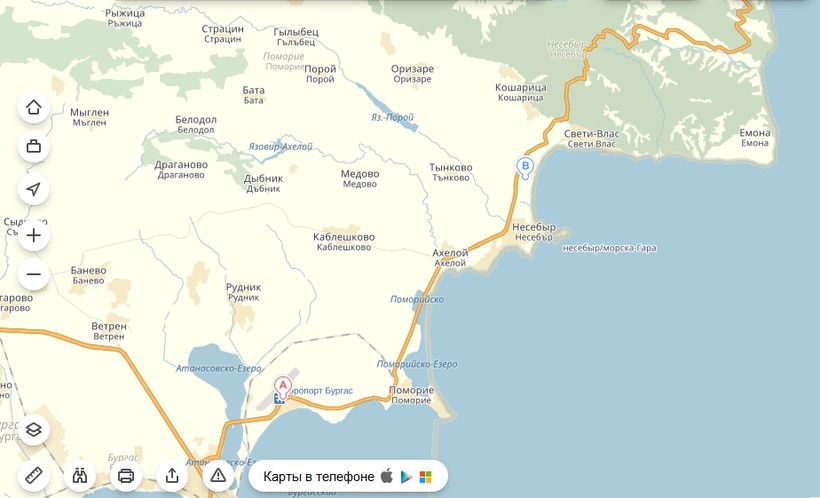Click the Яз.-Порой reservoir label
This screenshot has height=498, width=820.
click(x=392, y=117)
